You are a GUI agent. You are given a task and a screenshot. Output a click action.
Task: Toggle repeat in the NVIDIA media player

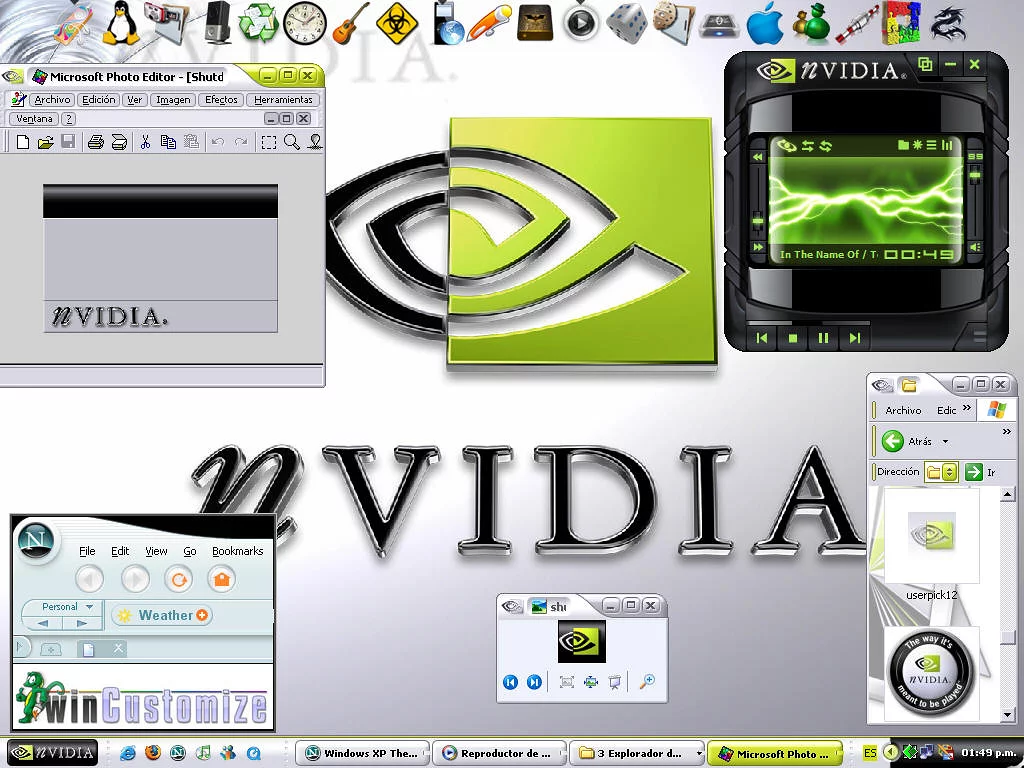pos(826,146)
